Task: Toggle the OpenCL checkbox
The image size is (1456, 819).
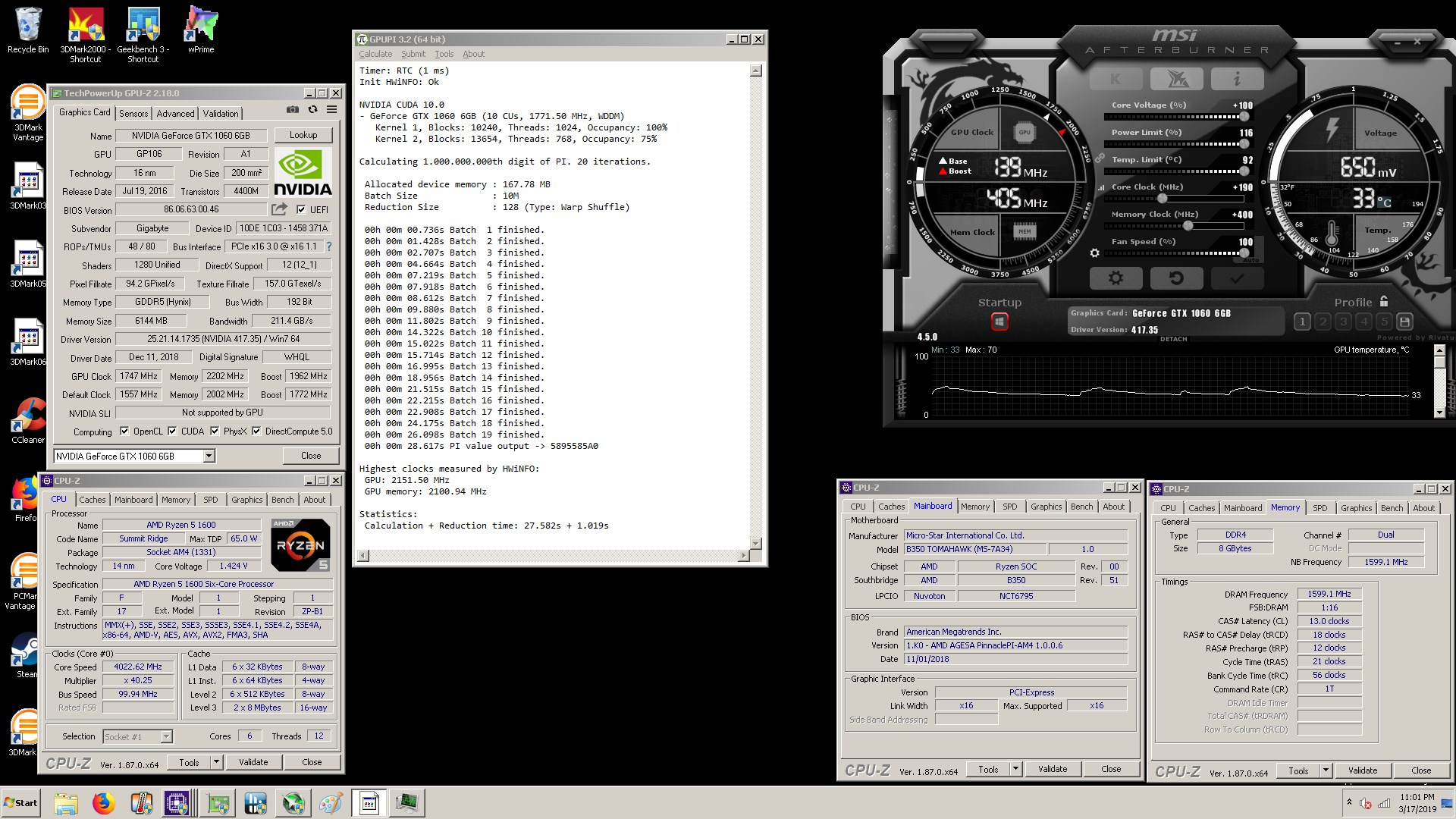Action: (124, 431)
